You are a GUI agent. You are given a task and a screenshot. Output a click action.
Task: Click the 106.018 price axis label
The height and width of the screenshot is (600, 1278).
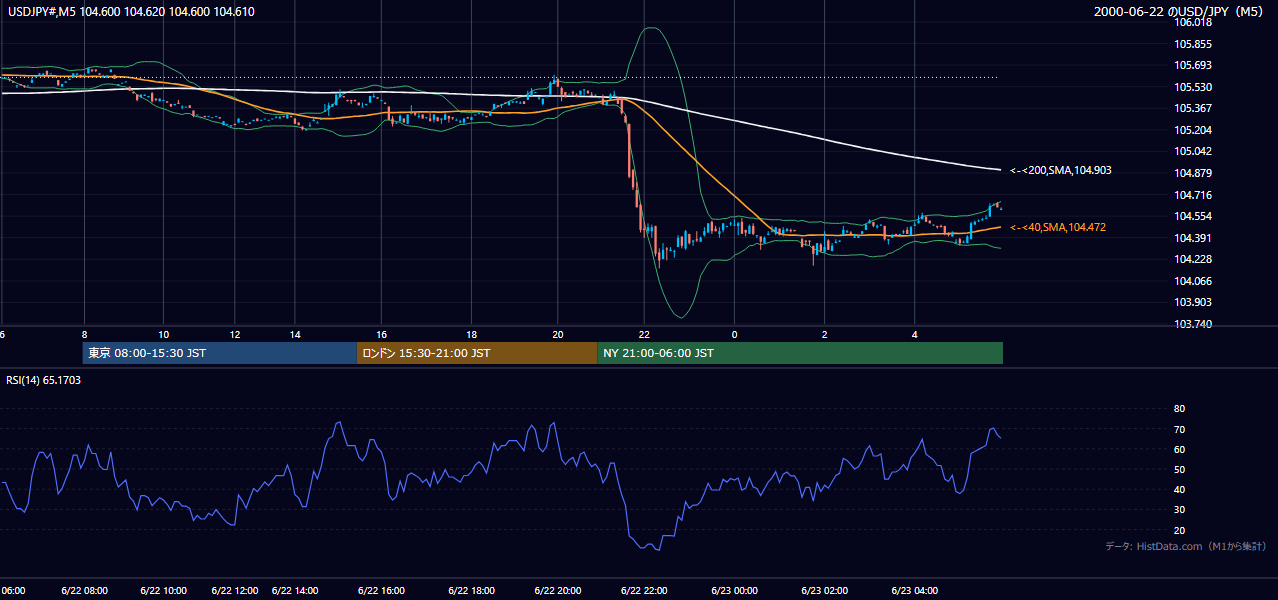1192,22
